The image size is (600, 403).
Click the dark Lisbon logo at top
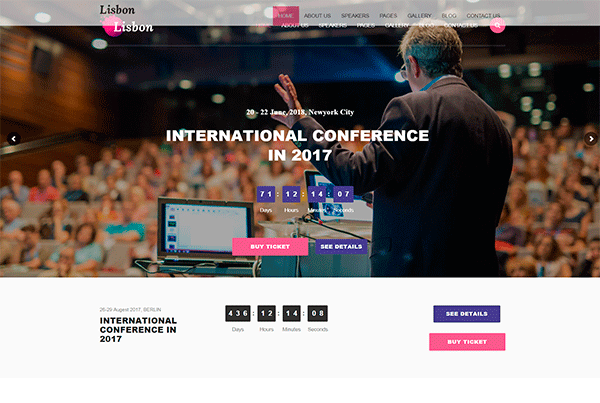[x=117, y=10]
